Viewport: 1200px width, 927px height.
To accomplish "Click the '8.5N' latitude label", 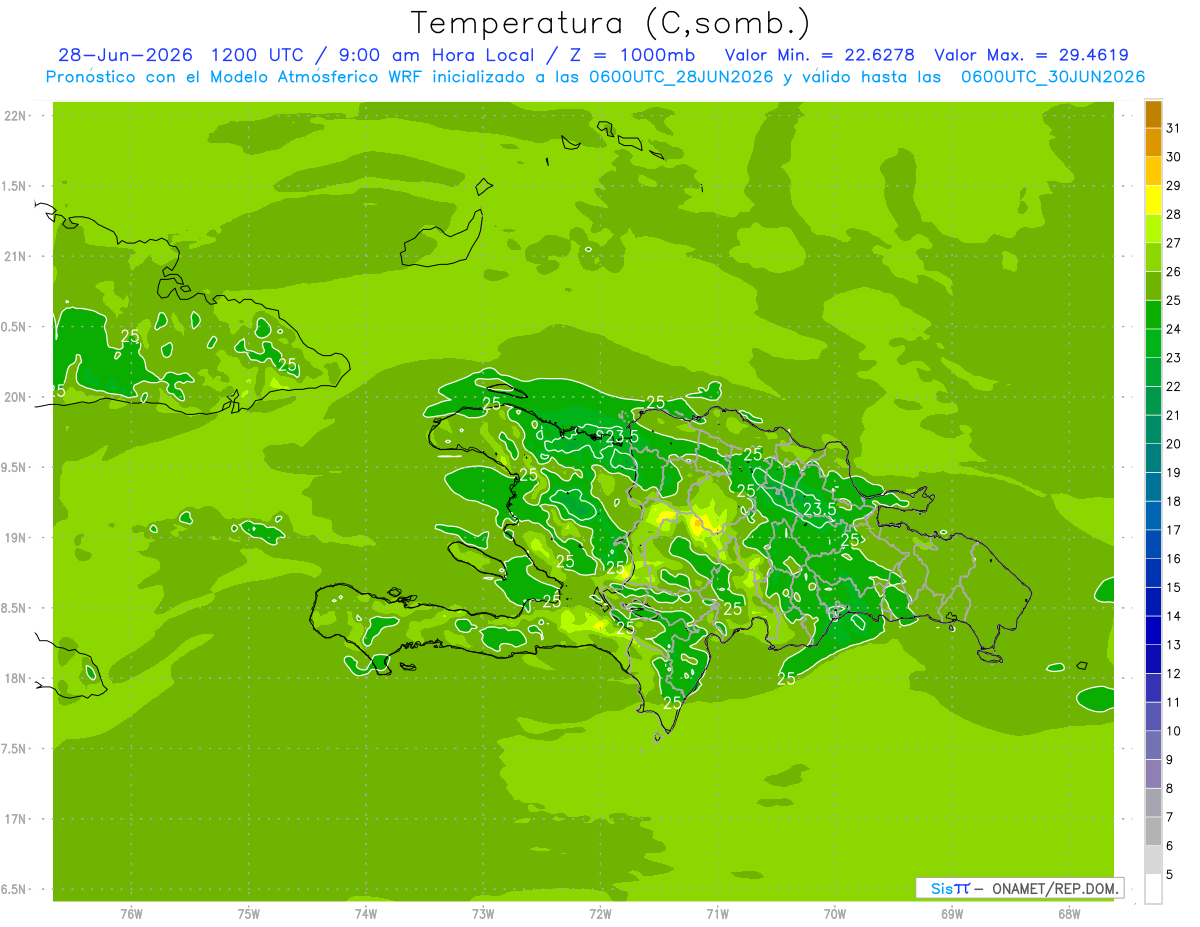I will (x=15, y=608).
